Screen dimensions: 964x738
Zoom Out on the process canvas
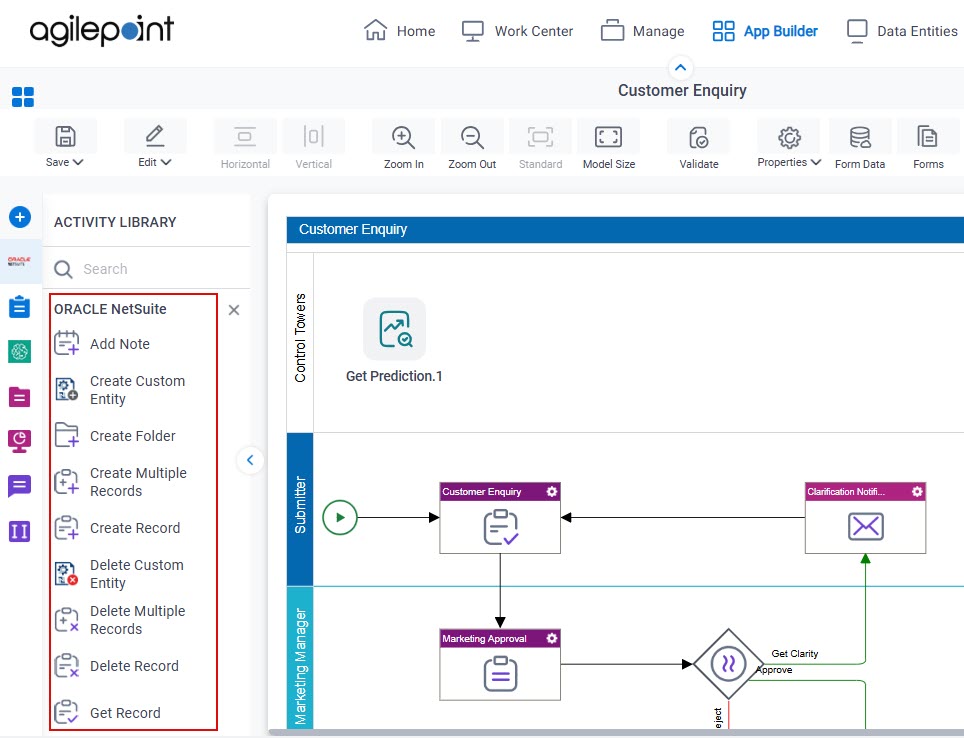[x=472, y=145]
